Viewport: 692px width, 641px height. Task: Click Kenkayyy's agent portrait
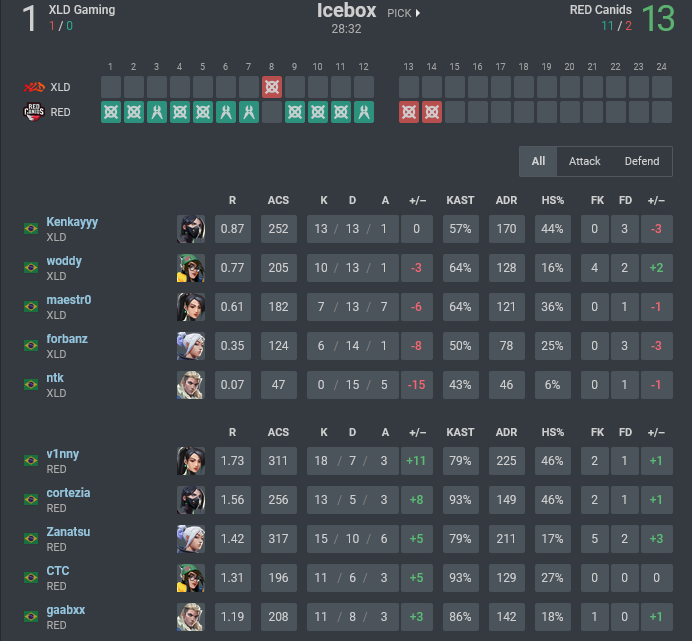coord(191,229)
